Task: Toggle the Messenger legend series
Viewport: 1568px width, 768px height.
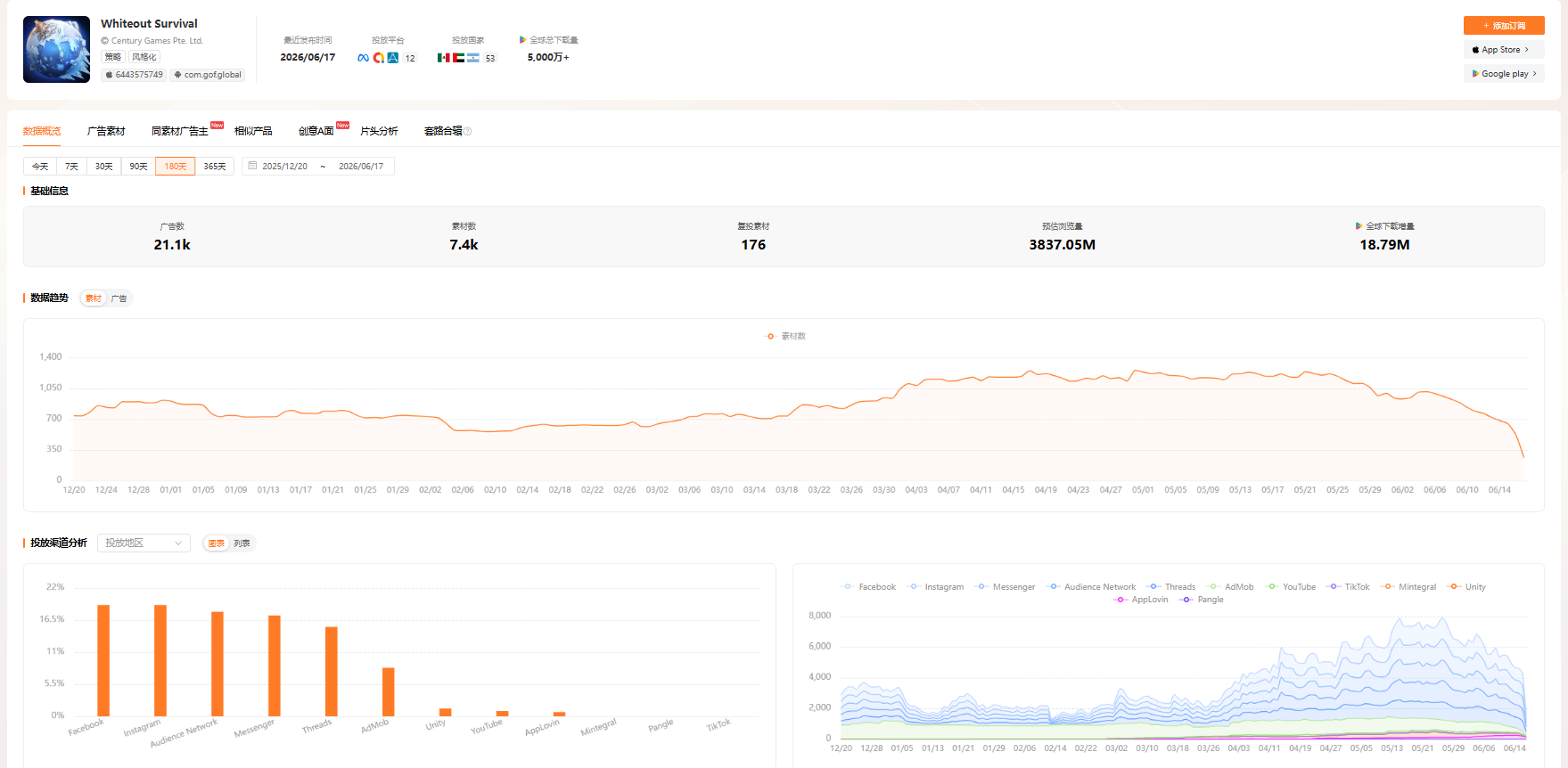Action: click(x=1005, y=587)
